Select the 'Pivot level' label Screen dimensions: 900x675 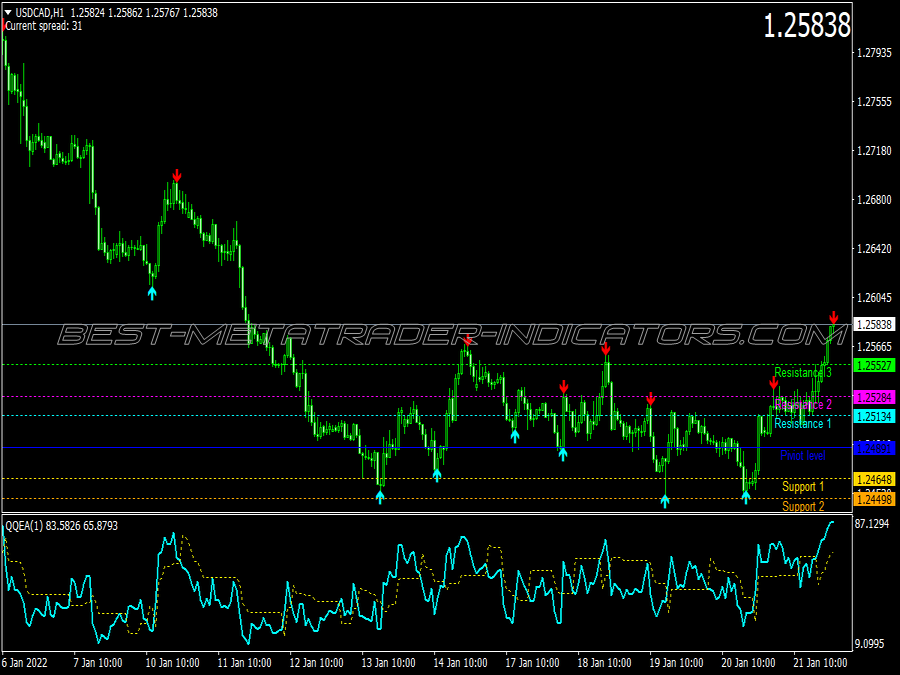coord(802,456)
